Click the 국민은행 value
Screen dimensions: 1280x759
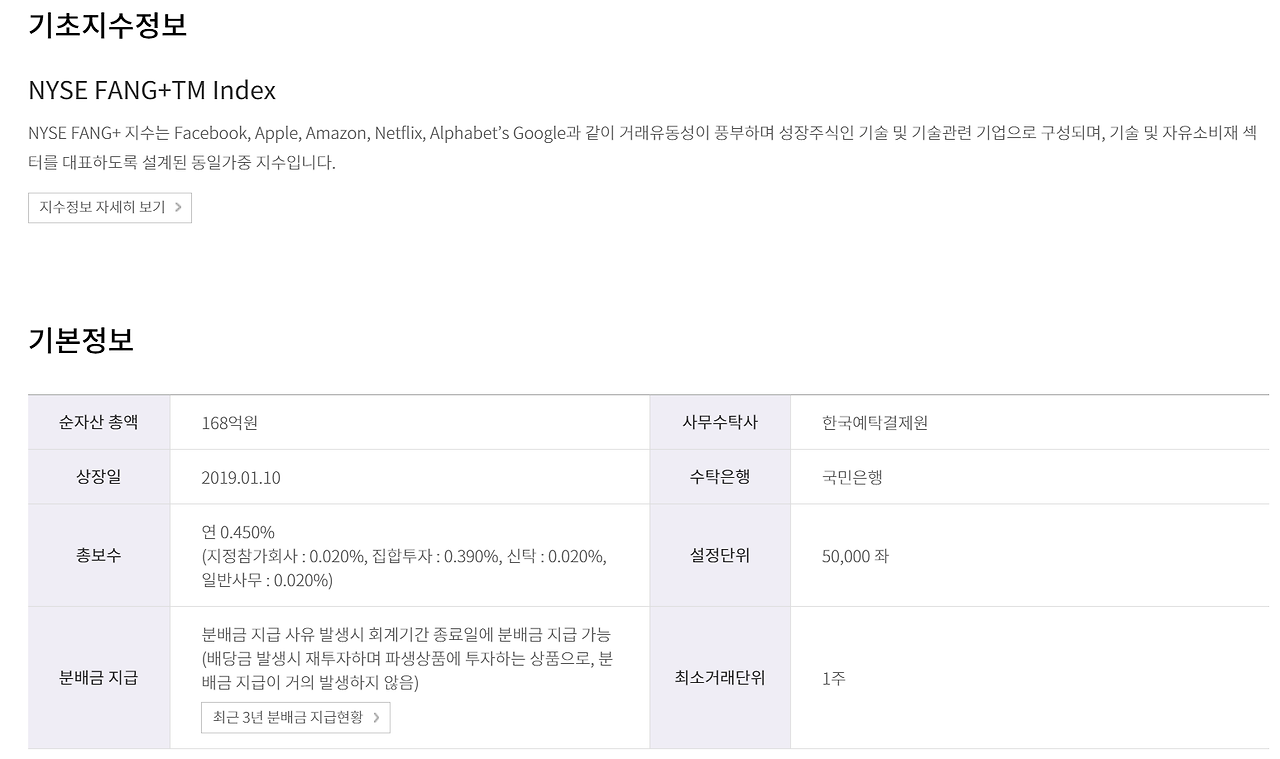(852, 478)
